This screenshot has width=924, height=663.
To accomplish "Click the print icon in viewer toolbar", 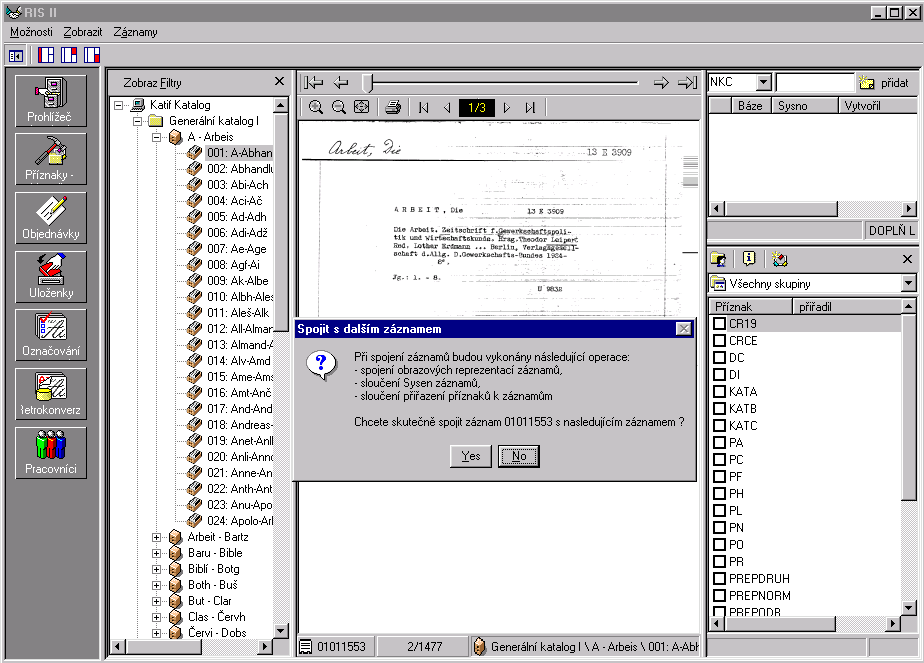I will (x=393, y=108).
